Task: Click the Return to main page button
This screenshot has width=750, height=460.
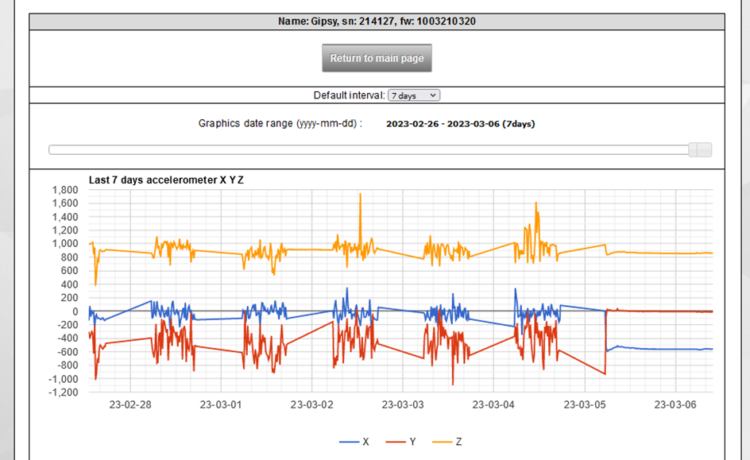Action: pos(376,58)
